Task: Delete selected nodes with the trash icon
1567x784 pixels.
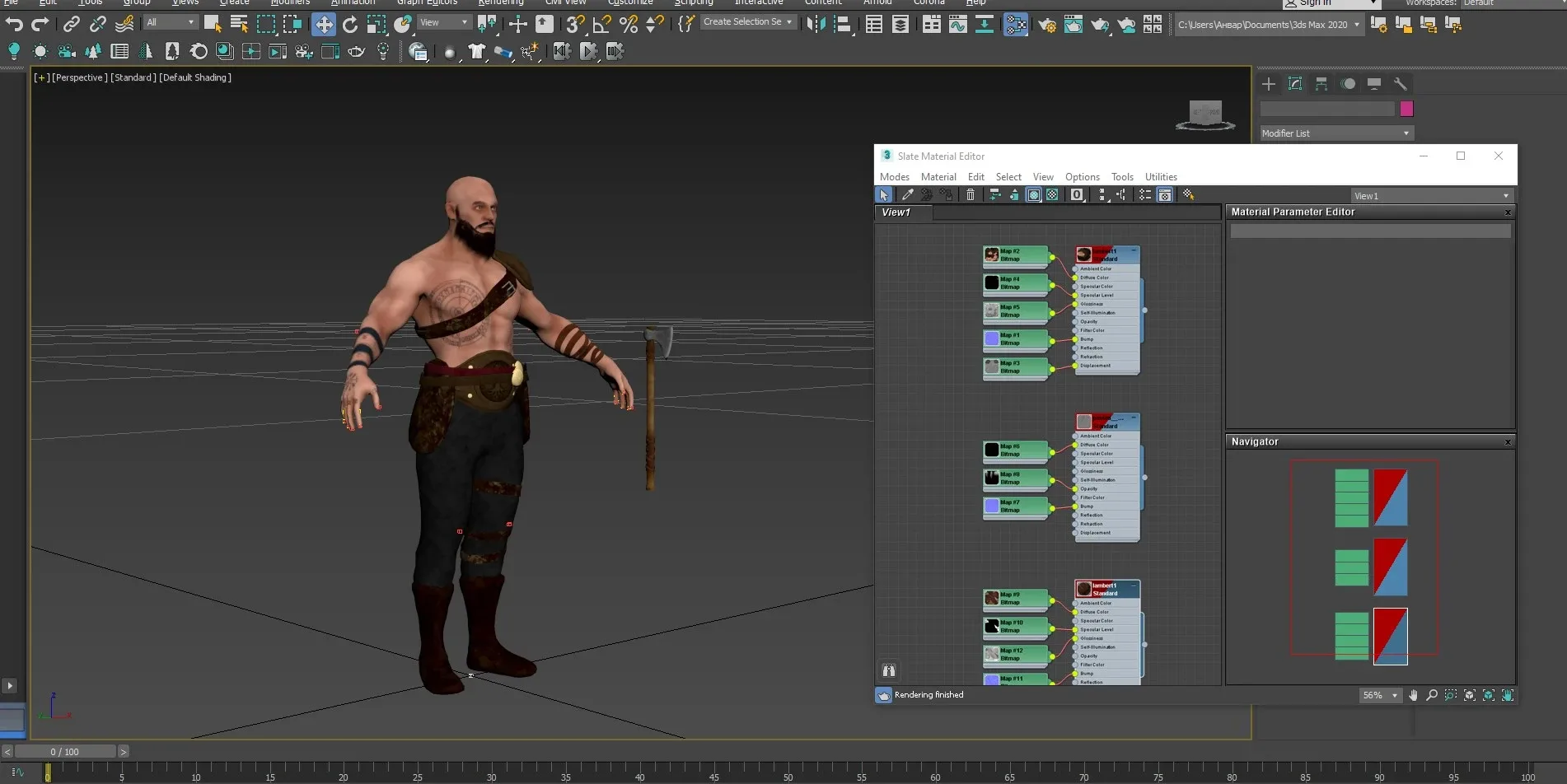Action: tap(971, 195)
